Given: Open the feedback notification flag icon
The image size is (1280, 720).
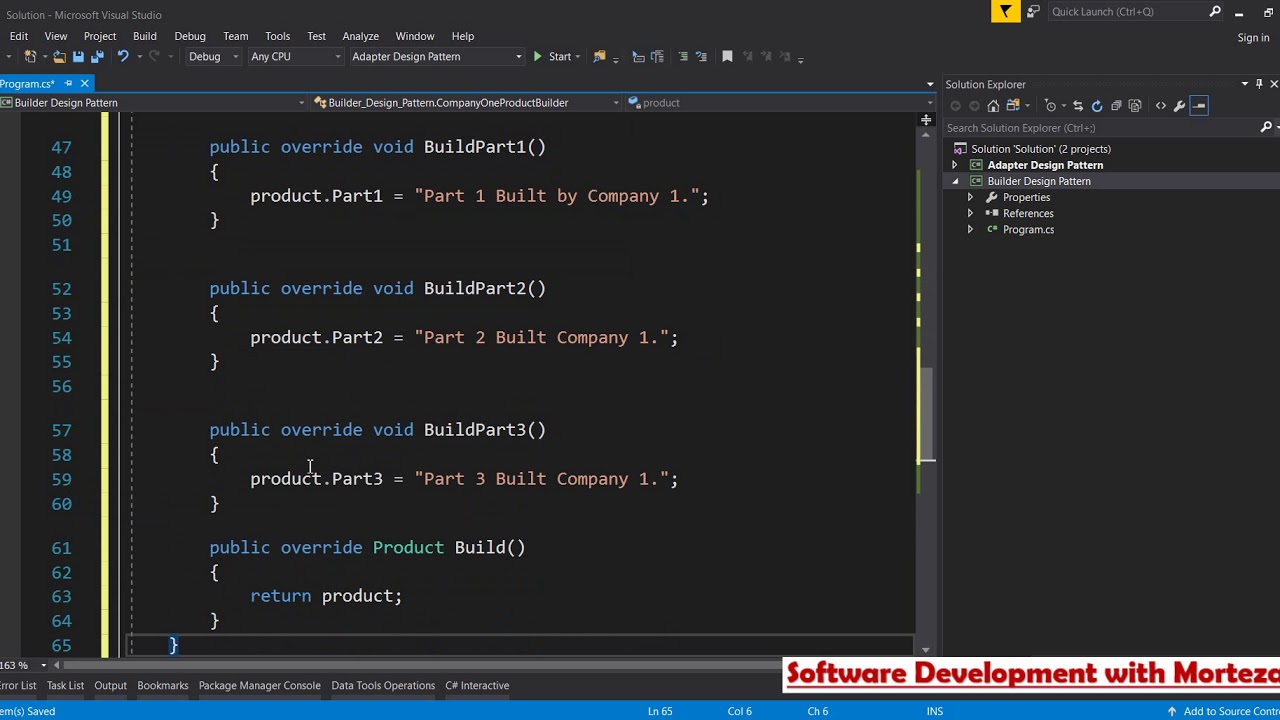Looking at the screenshot, I should tap(1005, 12).
